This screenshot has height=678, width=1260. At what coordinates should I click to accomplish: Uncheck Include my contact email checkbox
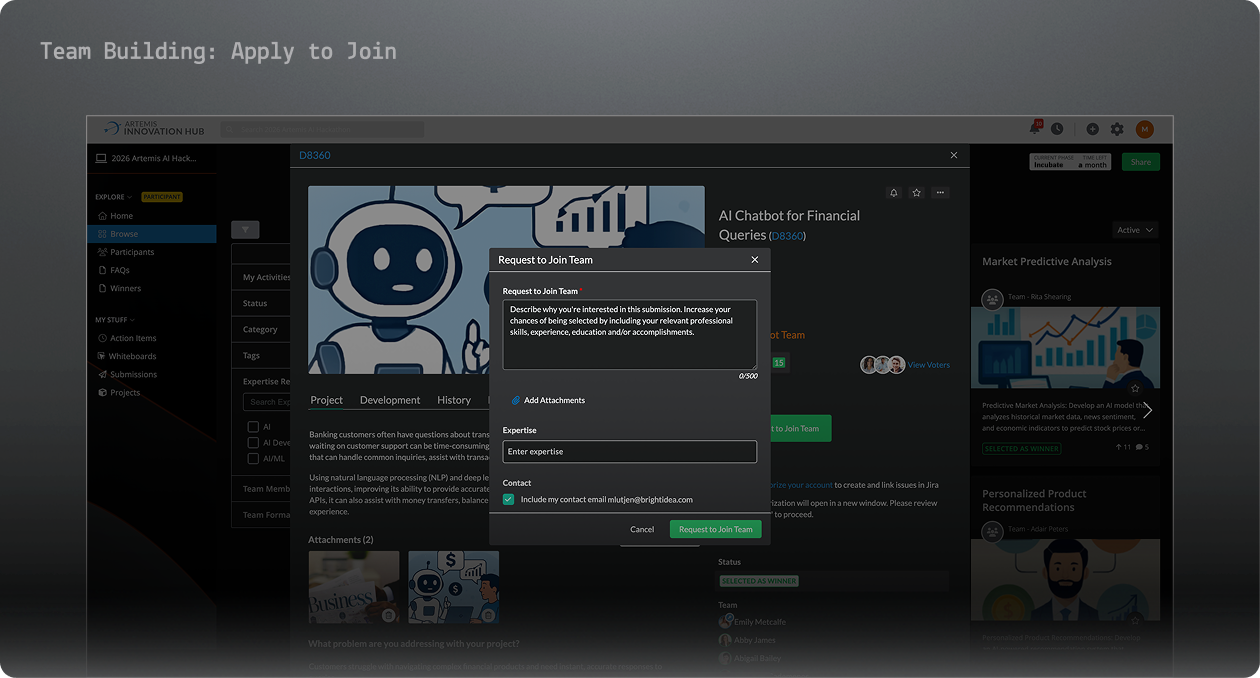coord(509,499)
